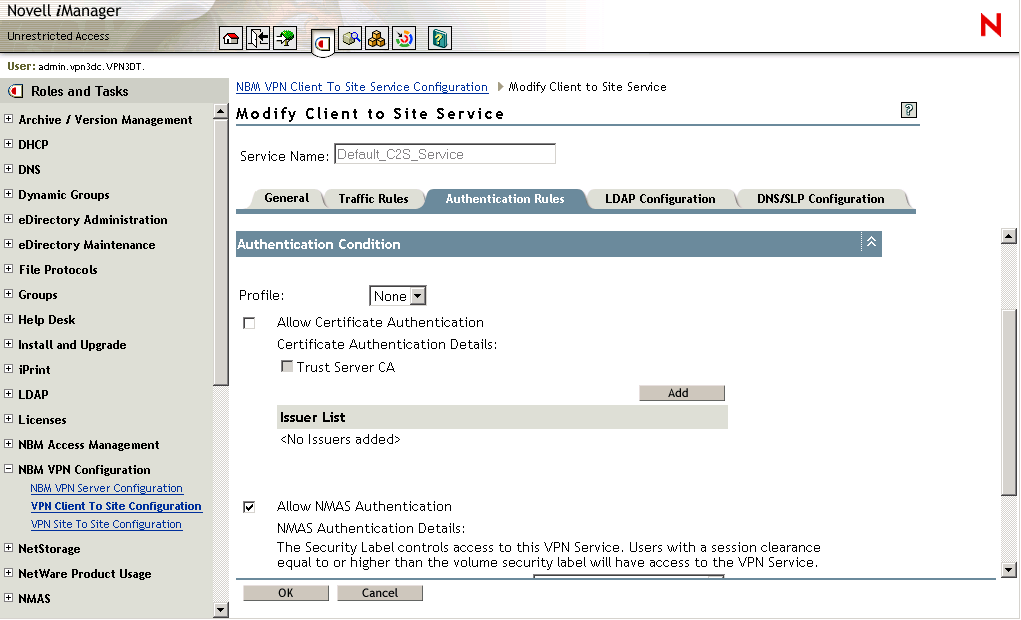The width and height of the screenshot is (1021, 620).
Task: Enable Allow Certificate Authentication checkbox
Action: pos(249,323)
